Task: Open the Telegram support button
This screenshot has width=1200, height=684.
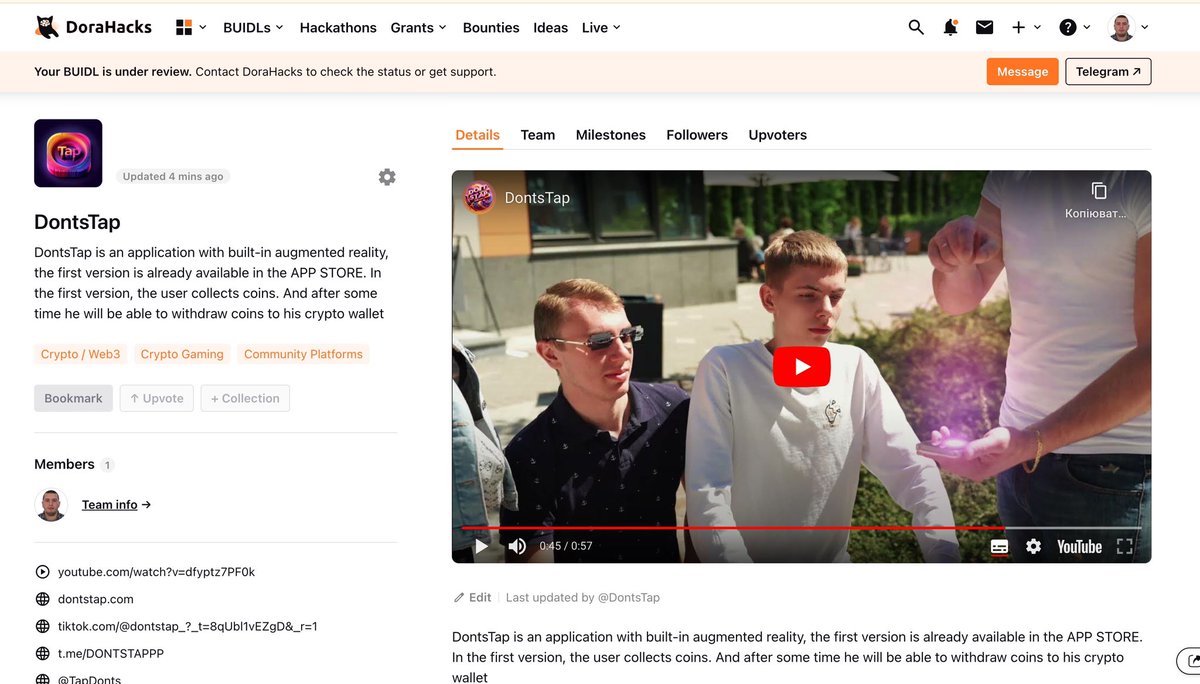Action: tap(1108, 71)
